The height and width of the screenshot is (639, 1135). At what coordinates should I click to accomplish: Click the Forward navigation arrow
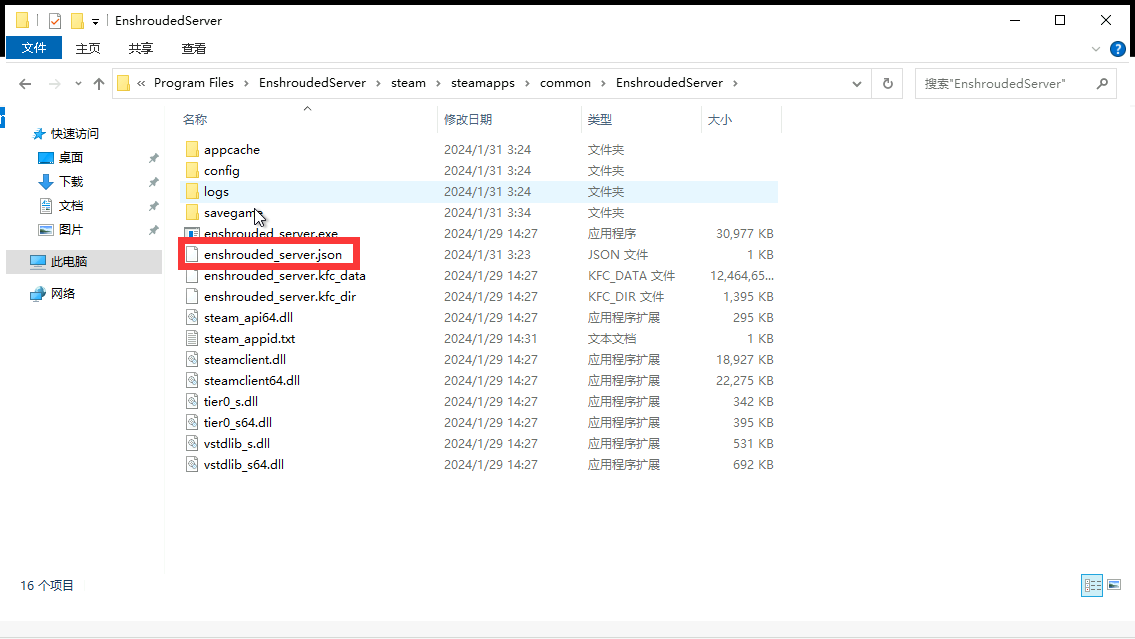click(54, 84)
